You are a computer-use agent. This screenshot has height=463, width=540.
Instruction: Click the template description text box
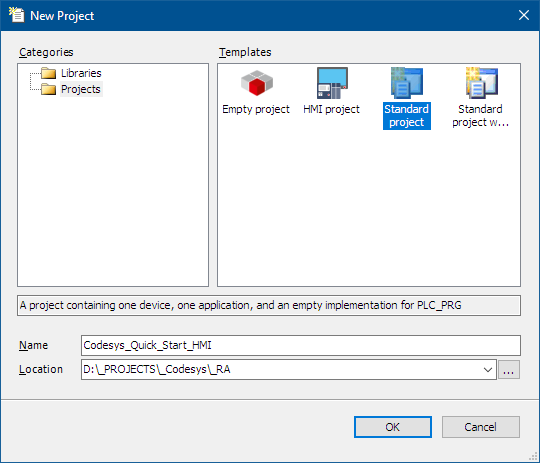(269, 305)
